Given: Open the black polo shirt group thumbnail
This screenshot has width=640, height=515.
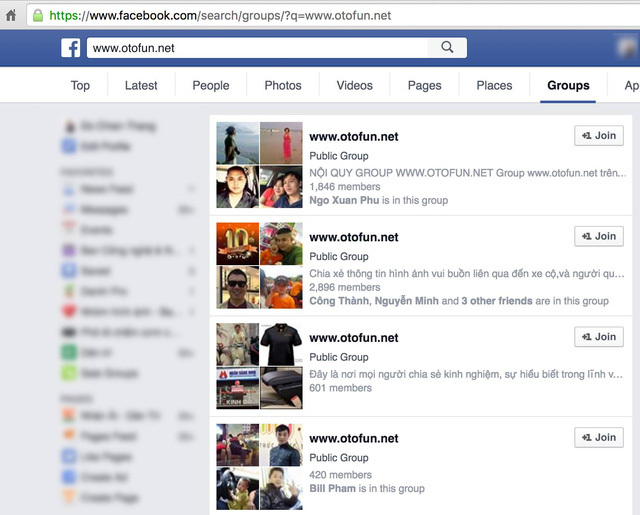Looking at the screenshot, I should (281, 343).
